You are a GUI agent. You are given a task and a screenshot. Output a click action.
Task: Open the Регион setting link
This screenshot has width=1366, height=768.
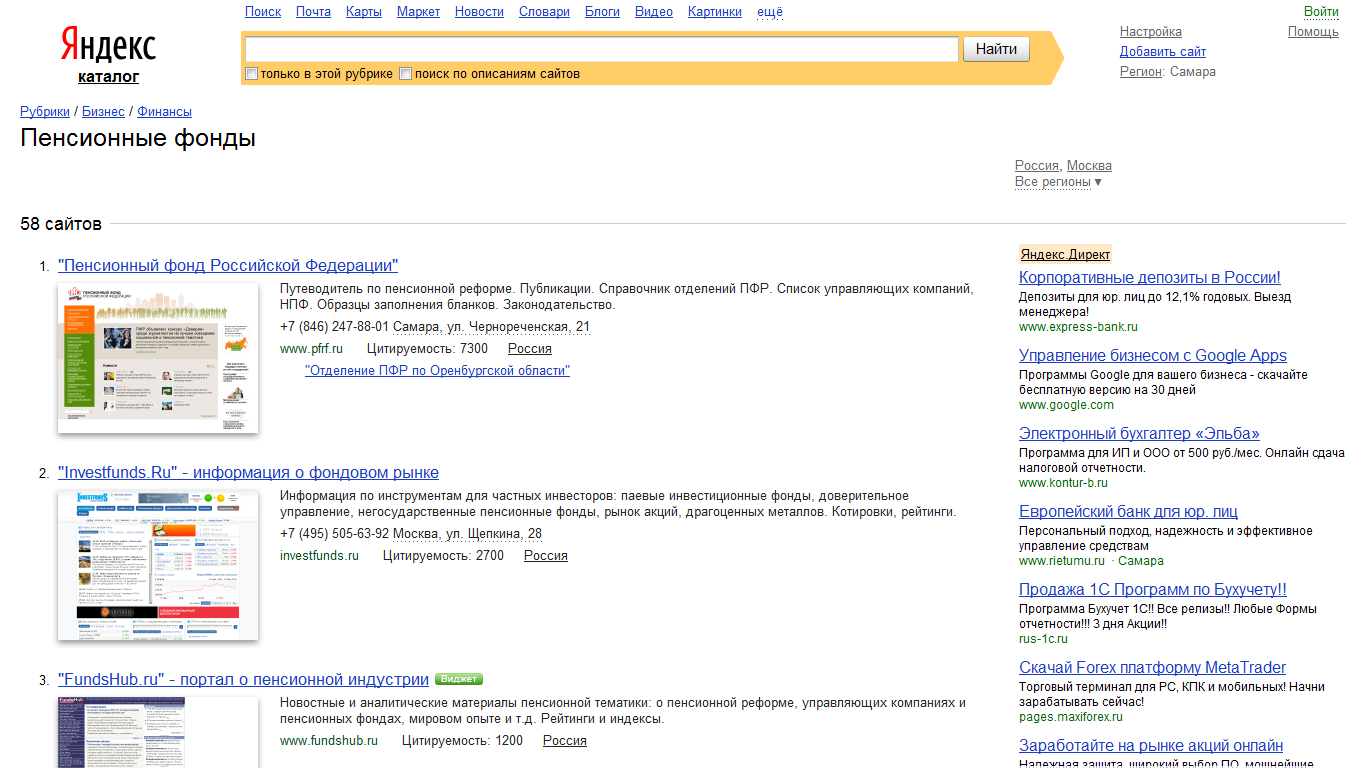pos(1141,72)
